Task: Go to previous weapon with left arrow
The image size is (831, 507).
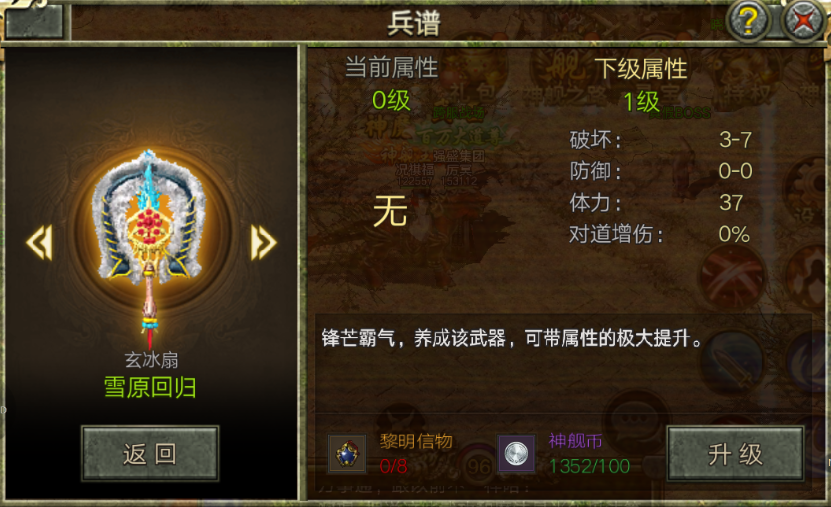Action: pyautogui.click(x=40, y=243)
